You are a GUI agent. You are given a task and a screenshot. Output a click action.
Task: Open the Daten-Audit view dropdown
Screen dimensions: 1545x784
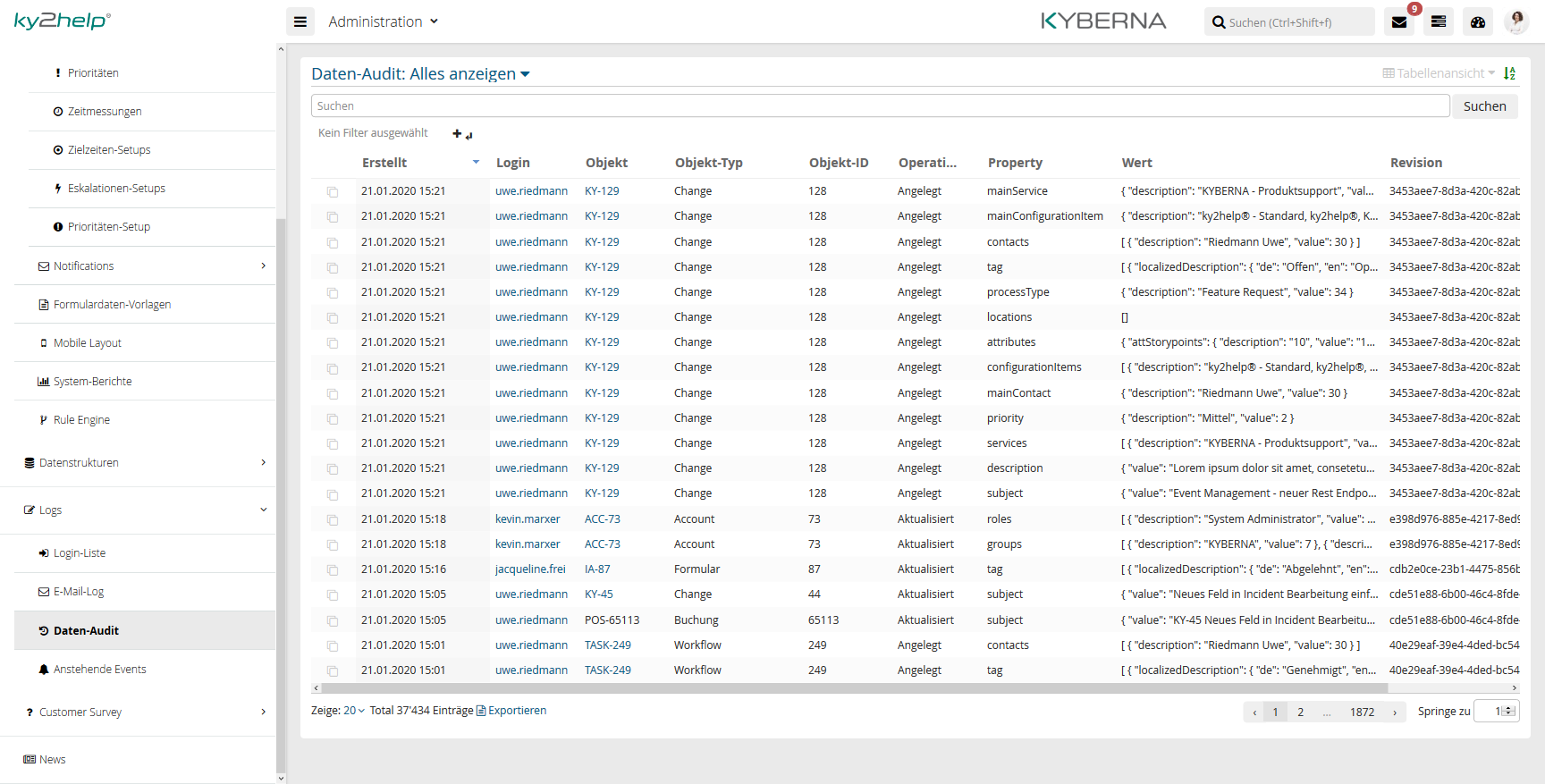click(x=525, y=74)
